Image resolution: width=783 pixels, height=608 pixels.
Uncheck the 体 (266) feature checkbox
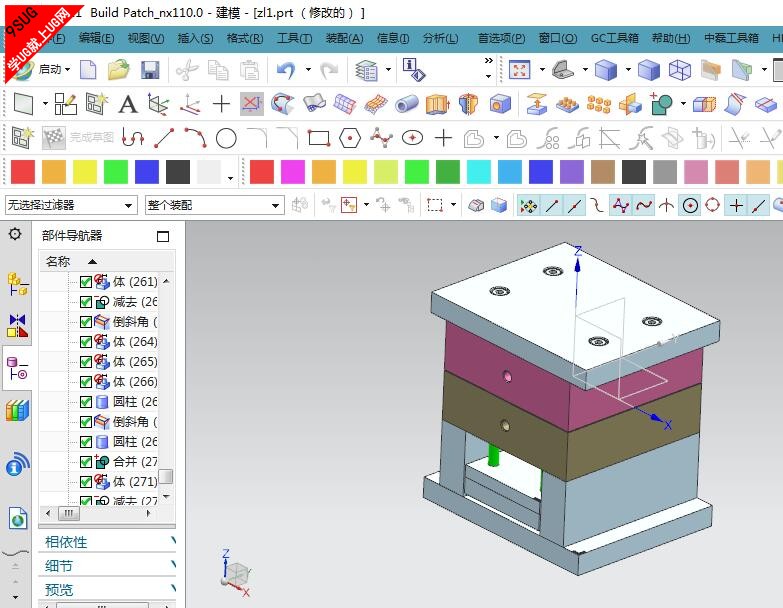85,382
